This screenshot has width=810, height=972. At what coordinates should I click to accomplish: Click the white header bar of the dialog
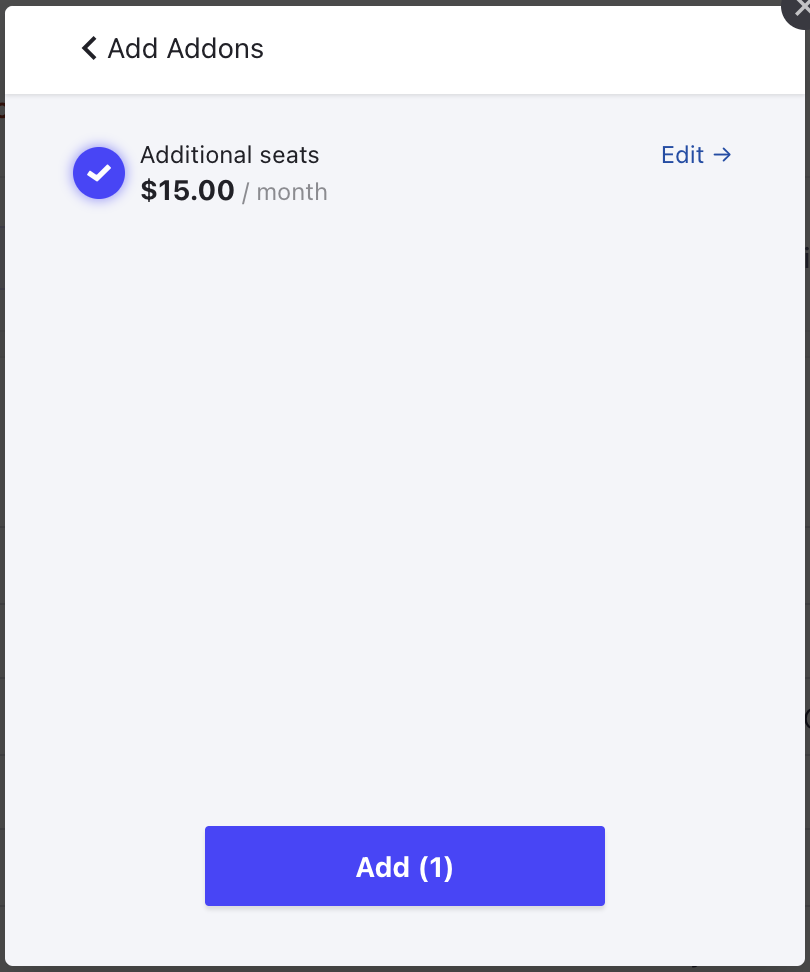(x=500, y=48)
